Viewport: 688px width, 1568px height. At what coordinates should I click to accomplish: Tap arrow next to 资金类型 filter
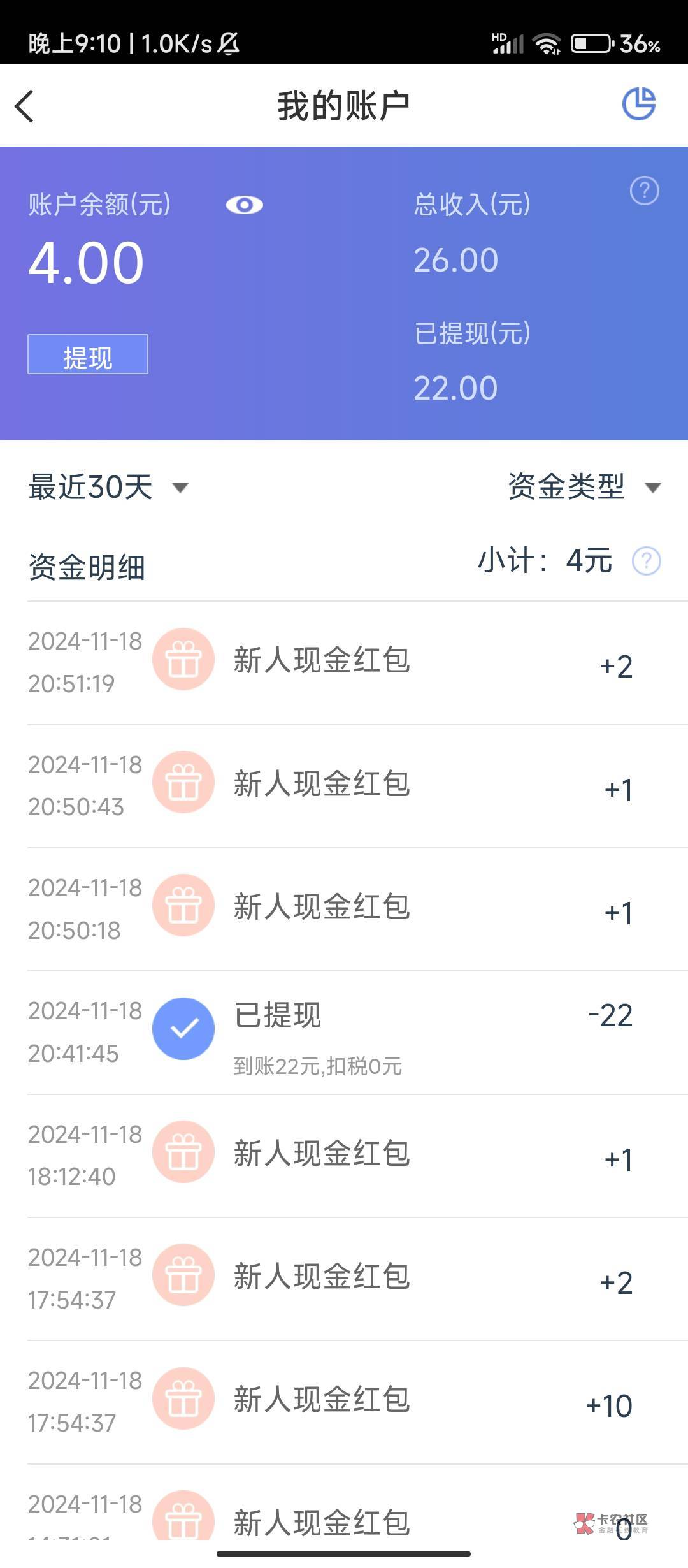point(653,488)
